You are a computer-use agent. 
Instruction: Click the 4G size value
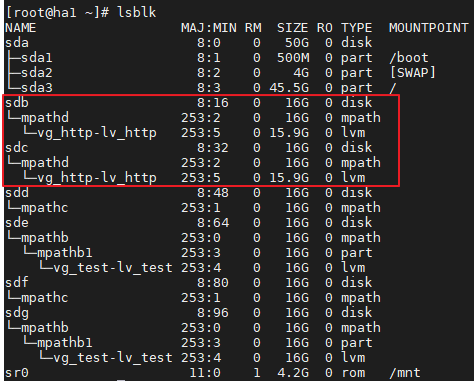[301, 73]
